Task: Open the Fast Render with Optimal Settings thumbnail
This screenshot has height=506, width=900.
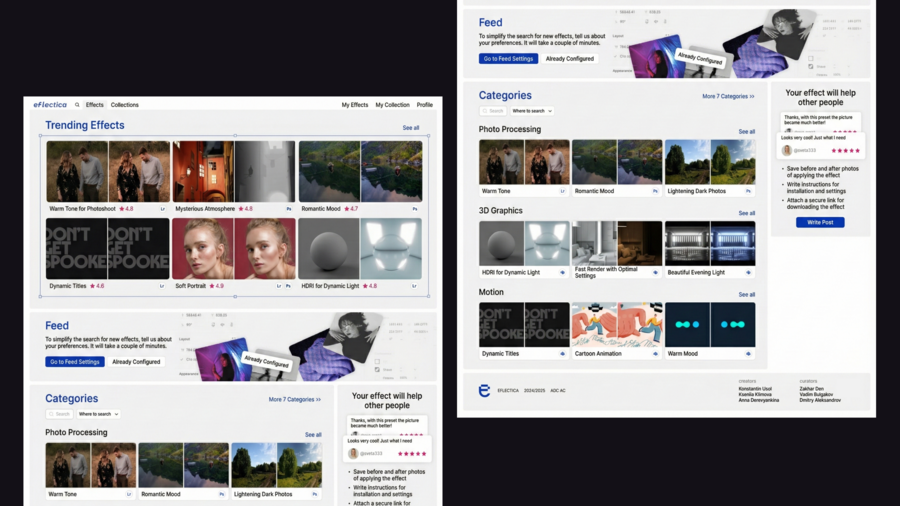Action: point(617,243)
